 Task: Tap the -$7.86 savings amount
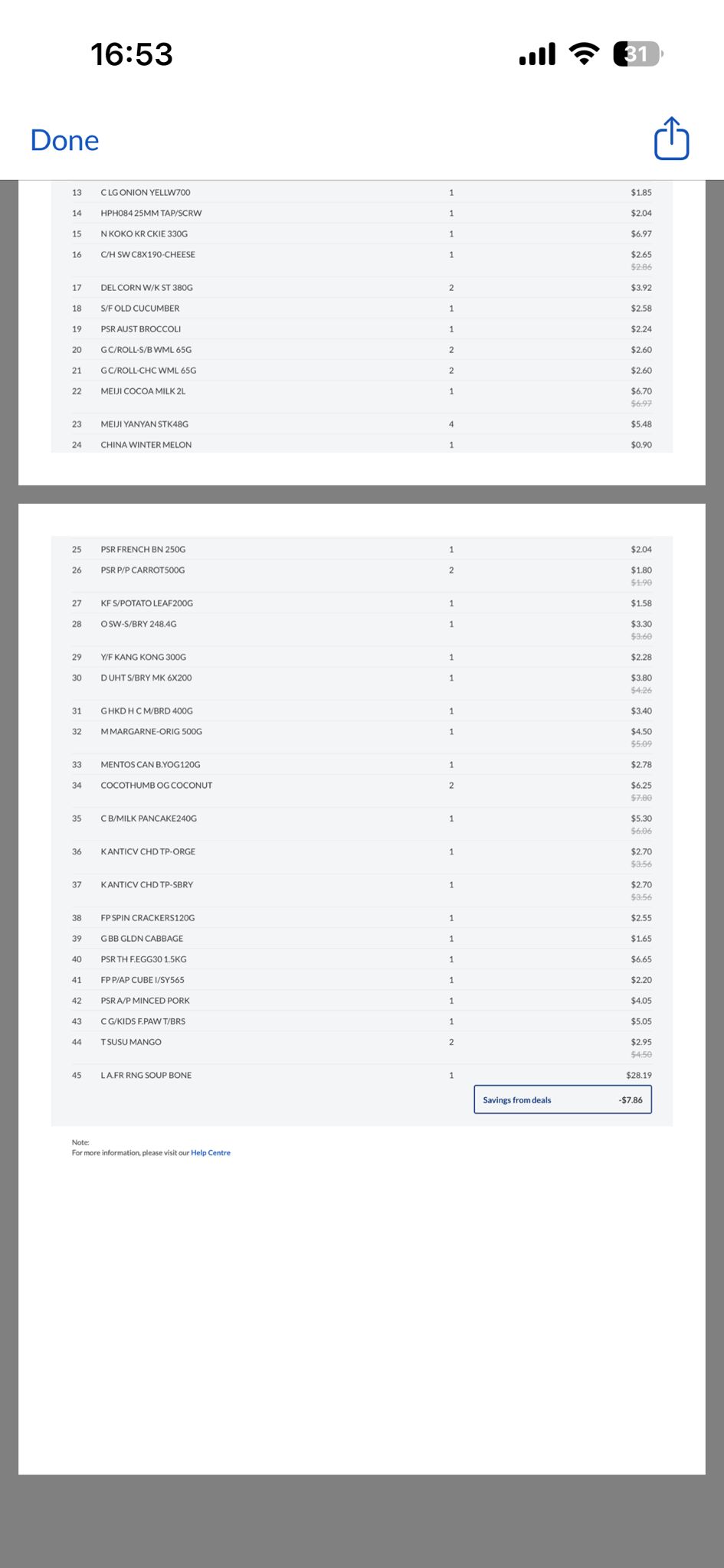631,1099
